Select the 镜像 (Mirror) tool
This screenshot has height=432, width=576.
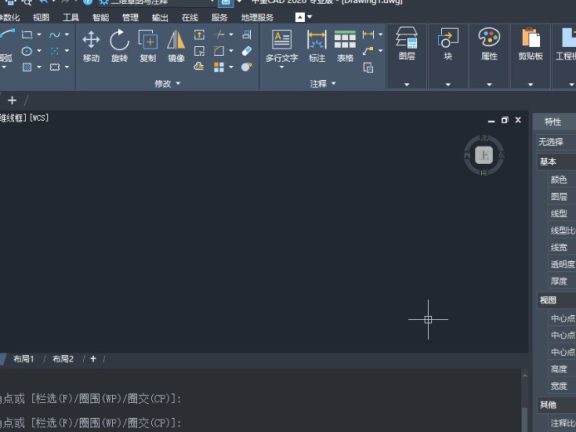(x=176, y=46)
